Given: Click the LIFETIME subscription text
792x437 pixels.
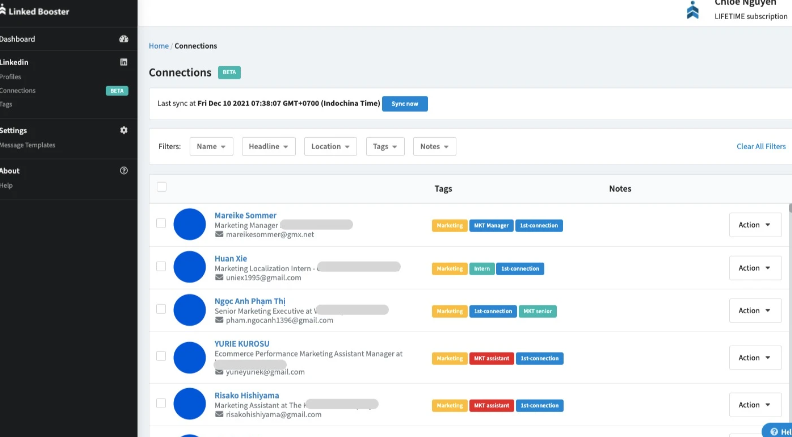Looking at the screenshot, I should click(751, 16).
